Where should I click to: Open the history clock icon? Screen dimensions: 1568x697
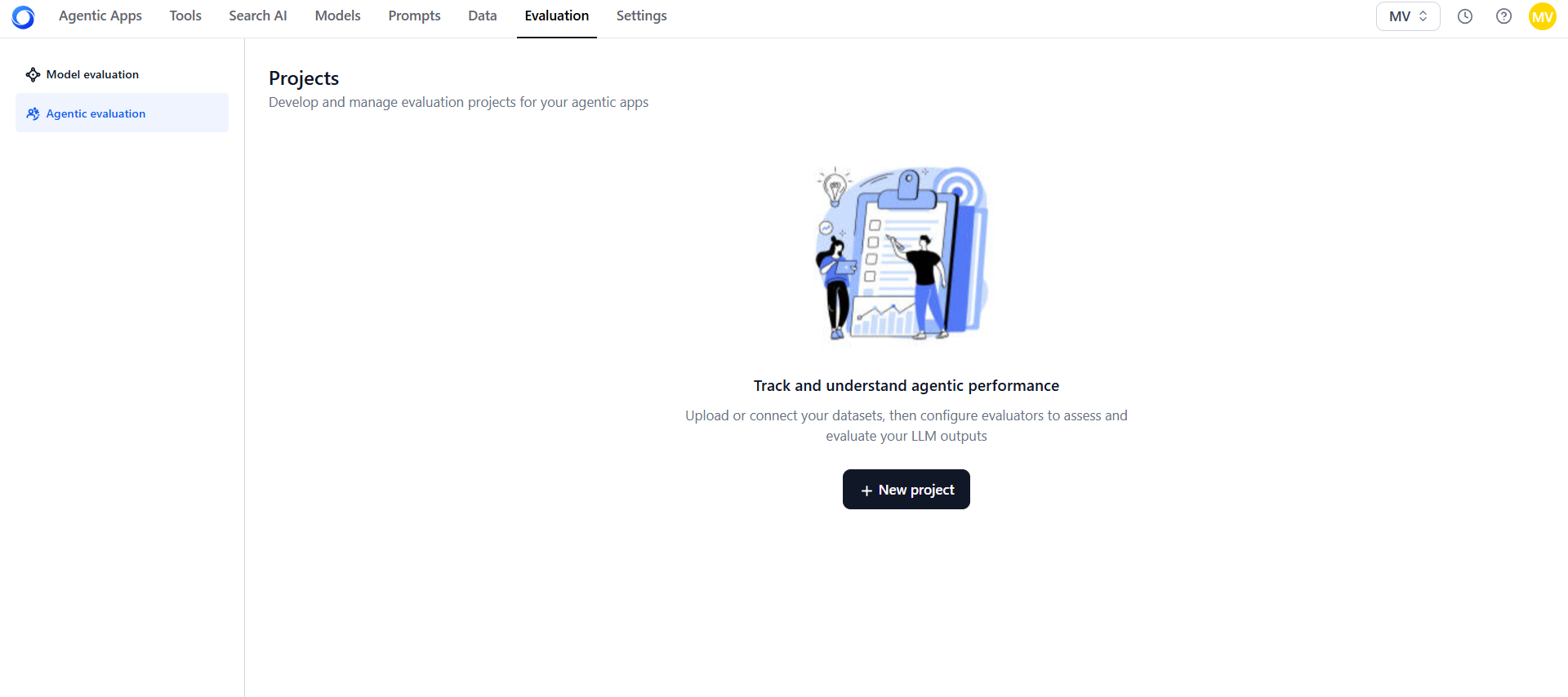(x=1465, y=16)
